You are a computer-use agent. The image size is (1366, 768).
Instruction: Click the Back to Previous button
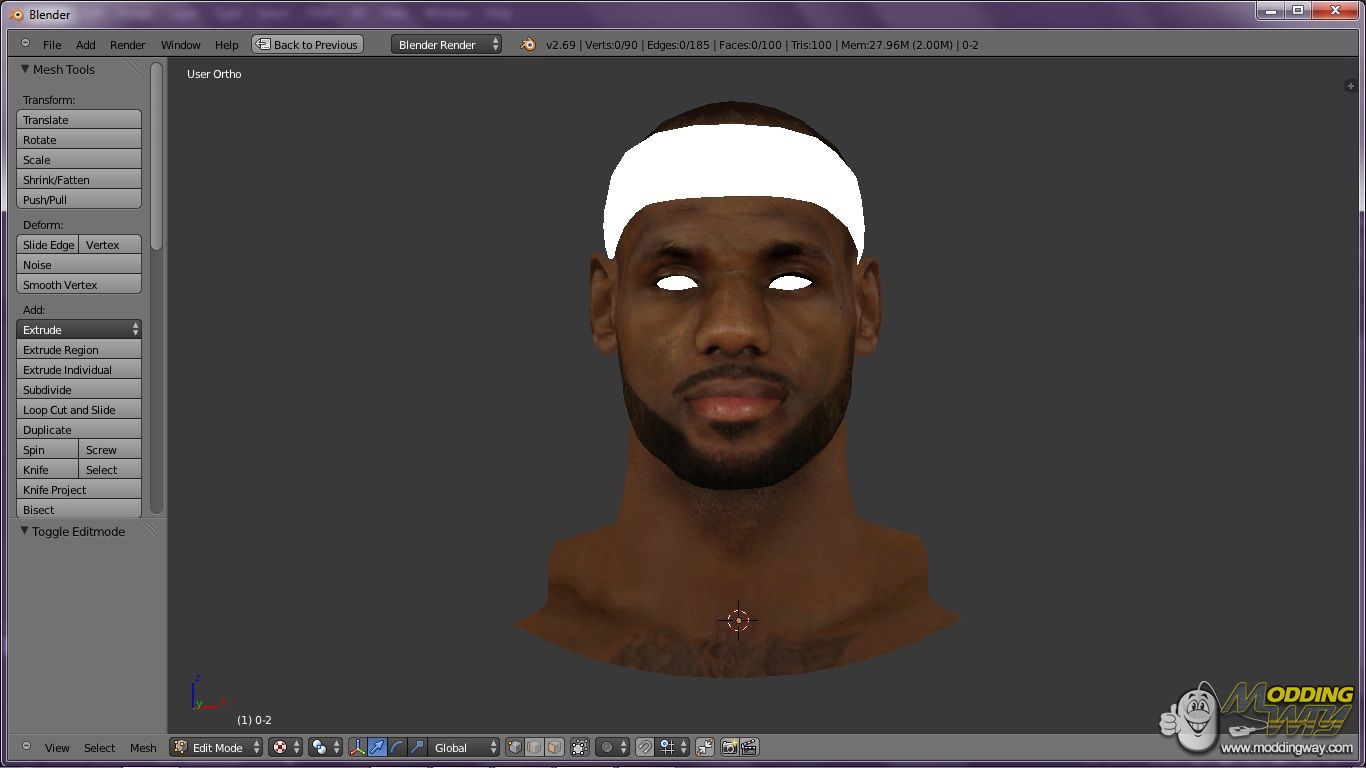coord(307,45)
